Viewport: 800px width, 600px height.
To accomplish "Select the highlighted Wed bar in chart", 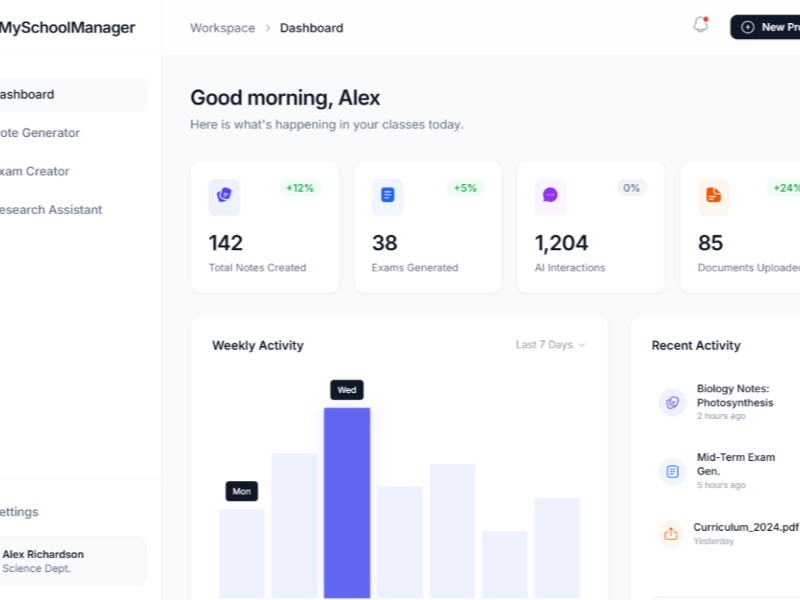I will (x=346, y=500).
